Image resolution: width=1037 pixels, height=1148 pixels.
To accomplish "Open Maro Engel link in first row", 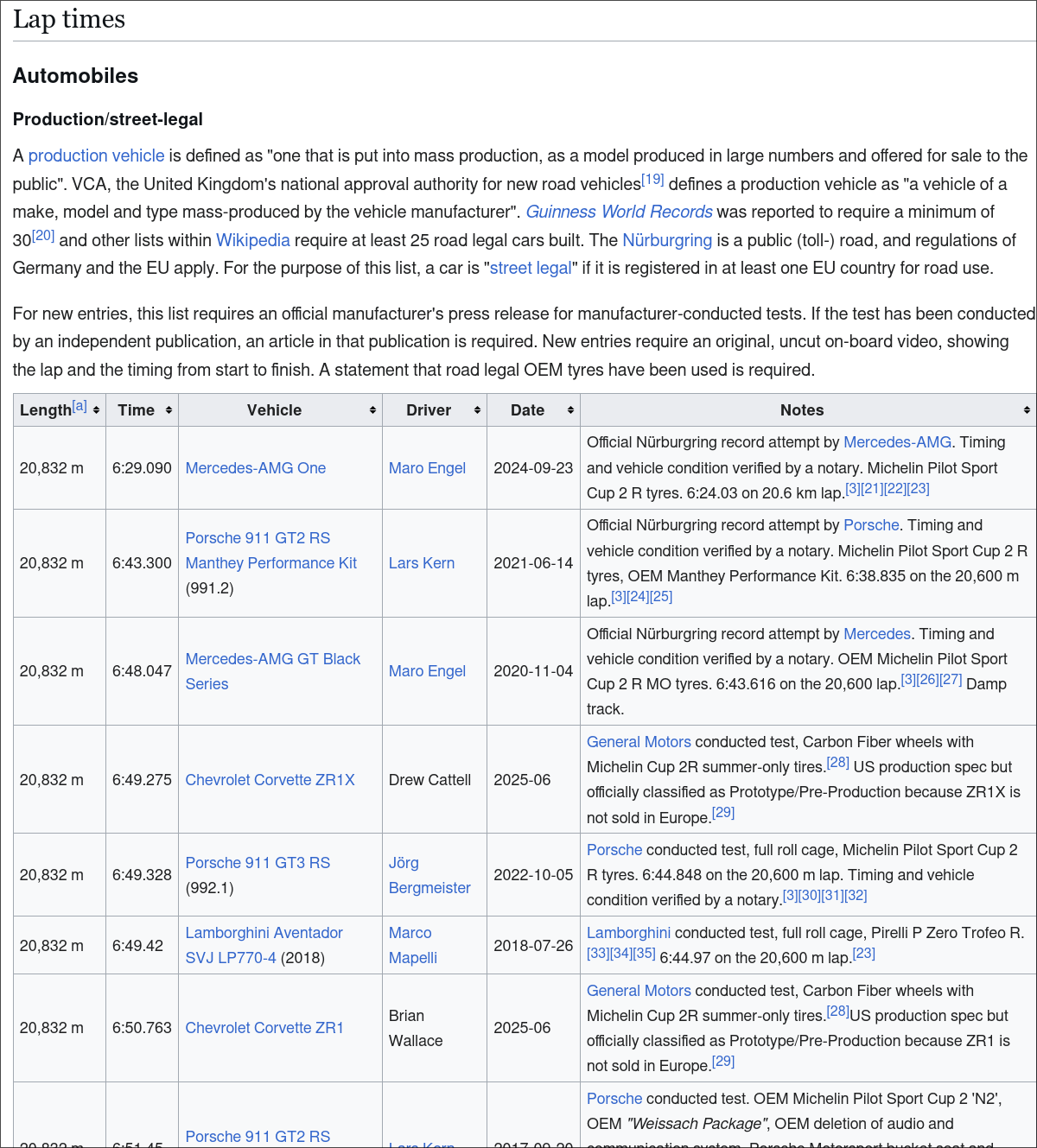I will tap(427, 468).
